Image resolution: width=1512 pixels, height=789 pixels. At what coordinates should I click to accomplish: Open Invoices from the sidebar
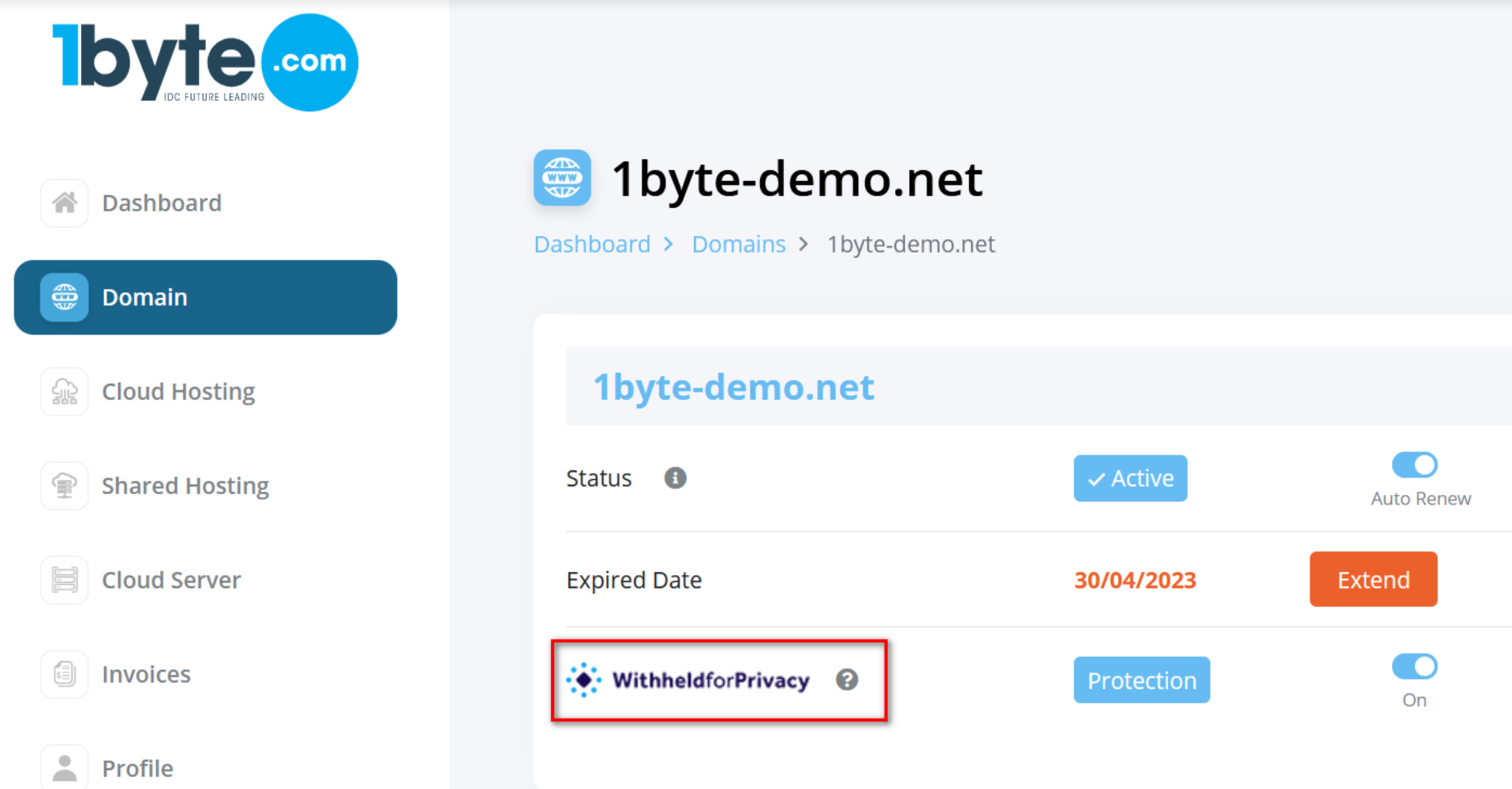coord(146,674)
